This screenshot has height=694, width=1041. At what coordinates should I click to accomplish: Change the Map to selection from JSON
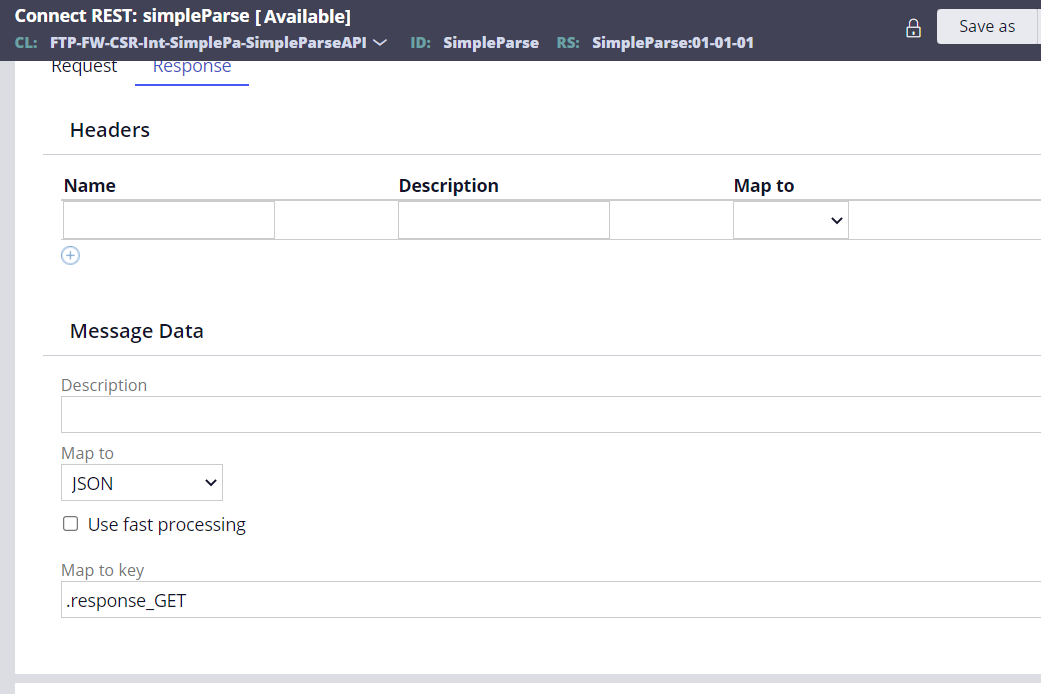(141, 482)
